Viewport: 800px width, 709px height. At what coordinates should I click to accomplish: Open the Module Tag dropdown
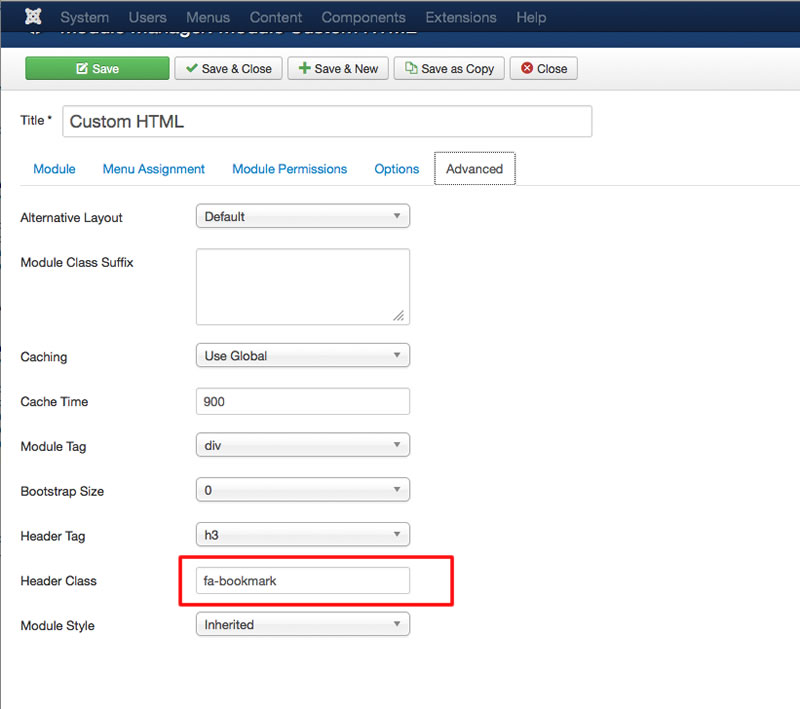(302, 445)
